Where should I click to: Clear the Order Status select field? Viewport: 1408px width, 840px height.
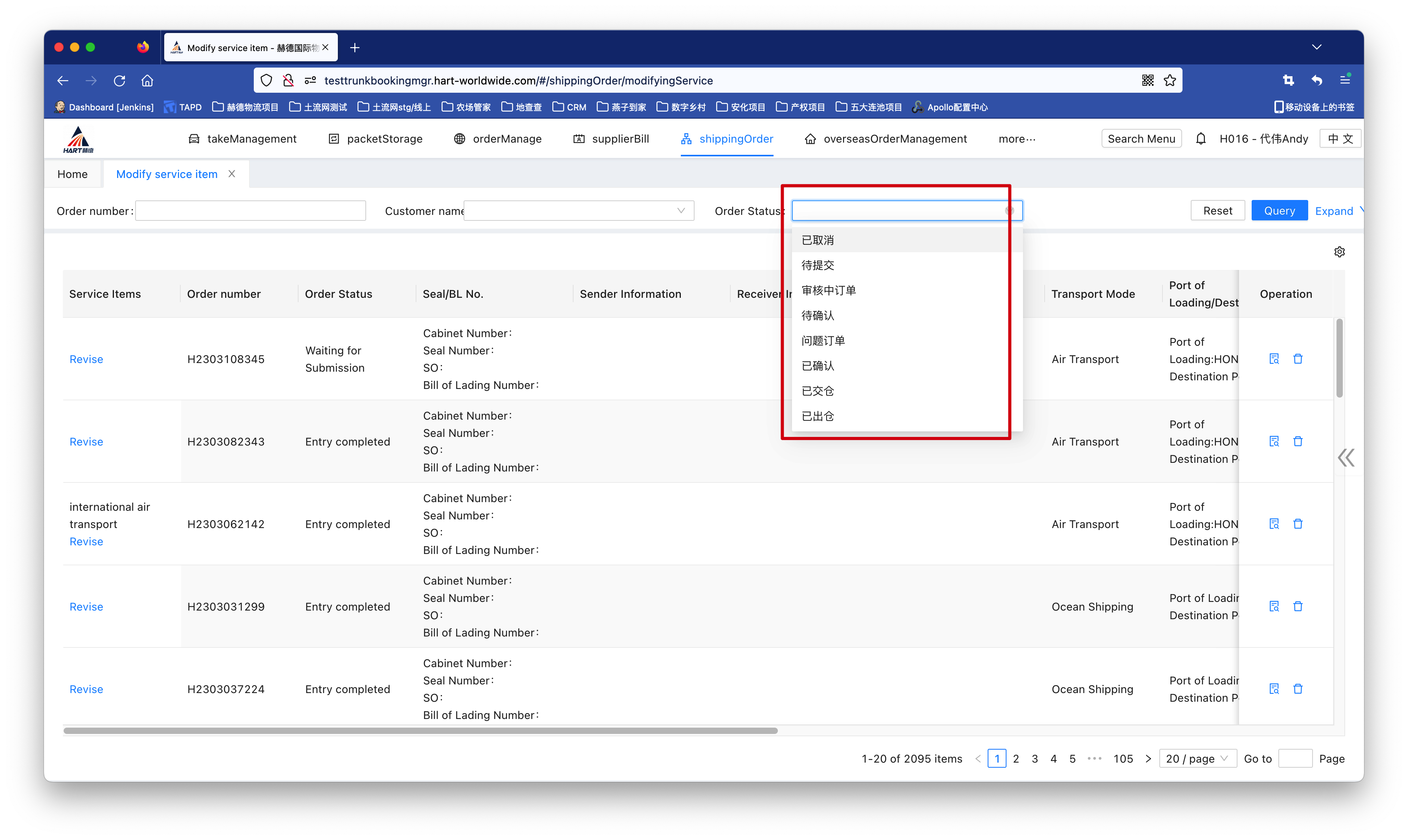[1009, 211]
